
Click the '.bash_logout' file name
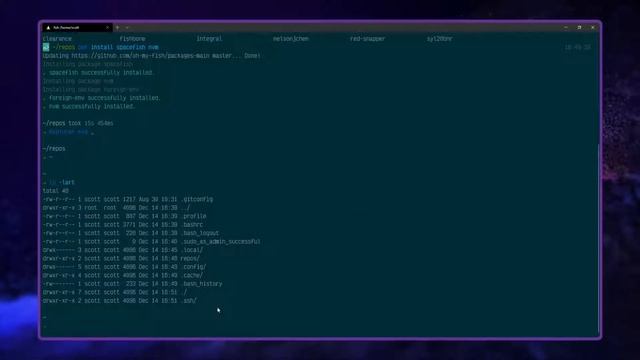click(x=200, y=233)
